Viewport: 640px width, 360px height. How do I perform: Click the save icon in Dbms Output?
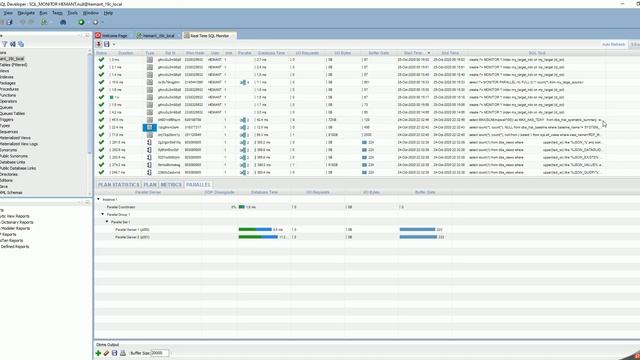(x=114, y=353)
